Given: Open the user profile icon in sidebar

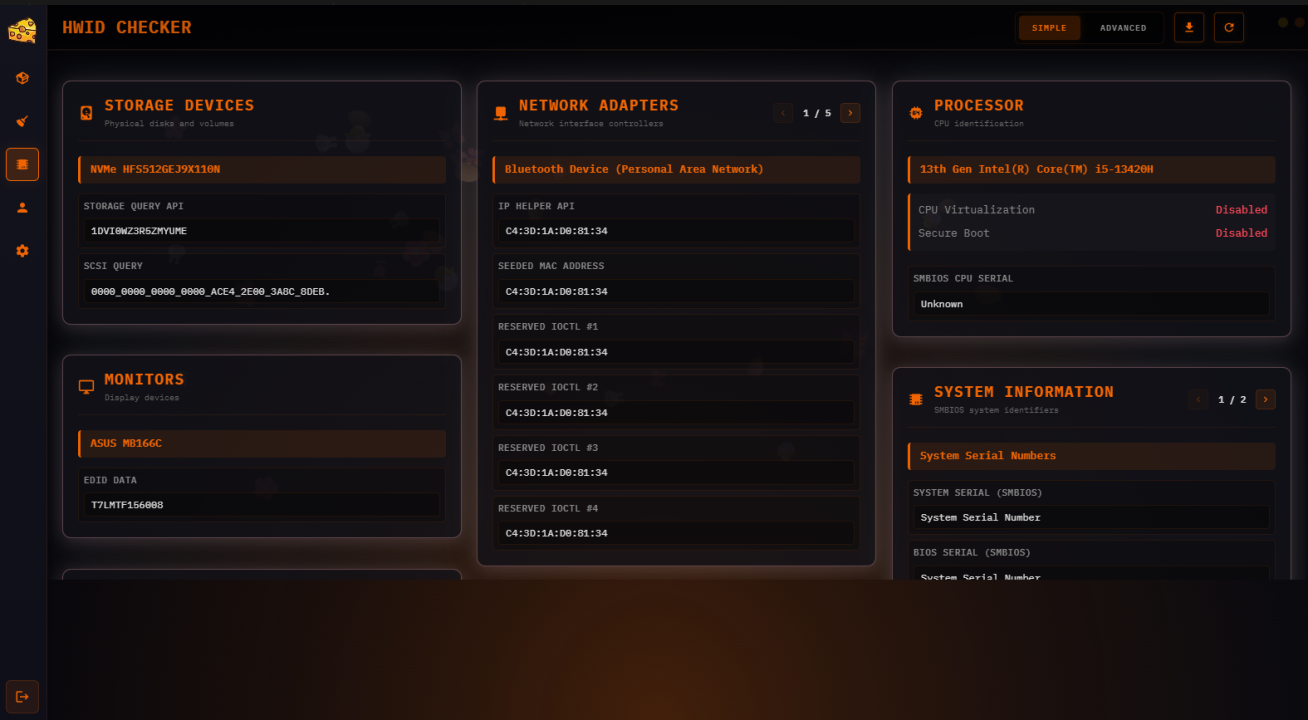Looking at the screenshot, I should [x=22, y=208].
